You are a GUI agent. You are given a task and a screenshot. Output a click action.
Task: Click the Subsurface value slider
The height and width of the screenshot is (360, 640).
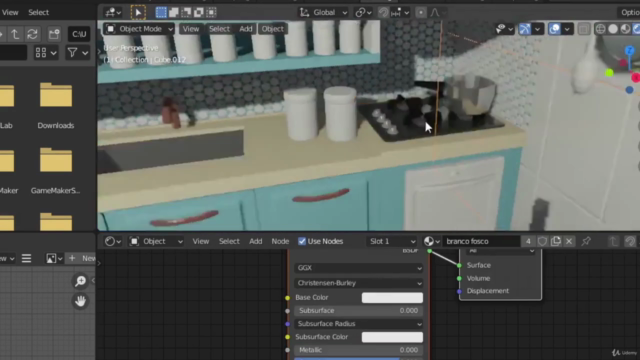(358, 311)
